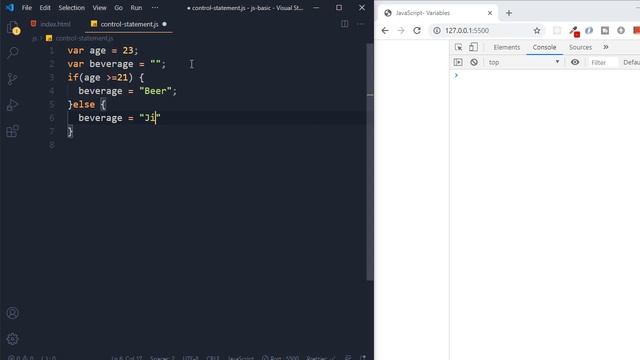This screenshot has height=360, width=640.
Task: Select the JavaScript- Variables browser tab
Action: (438, 13)
